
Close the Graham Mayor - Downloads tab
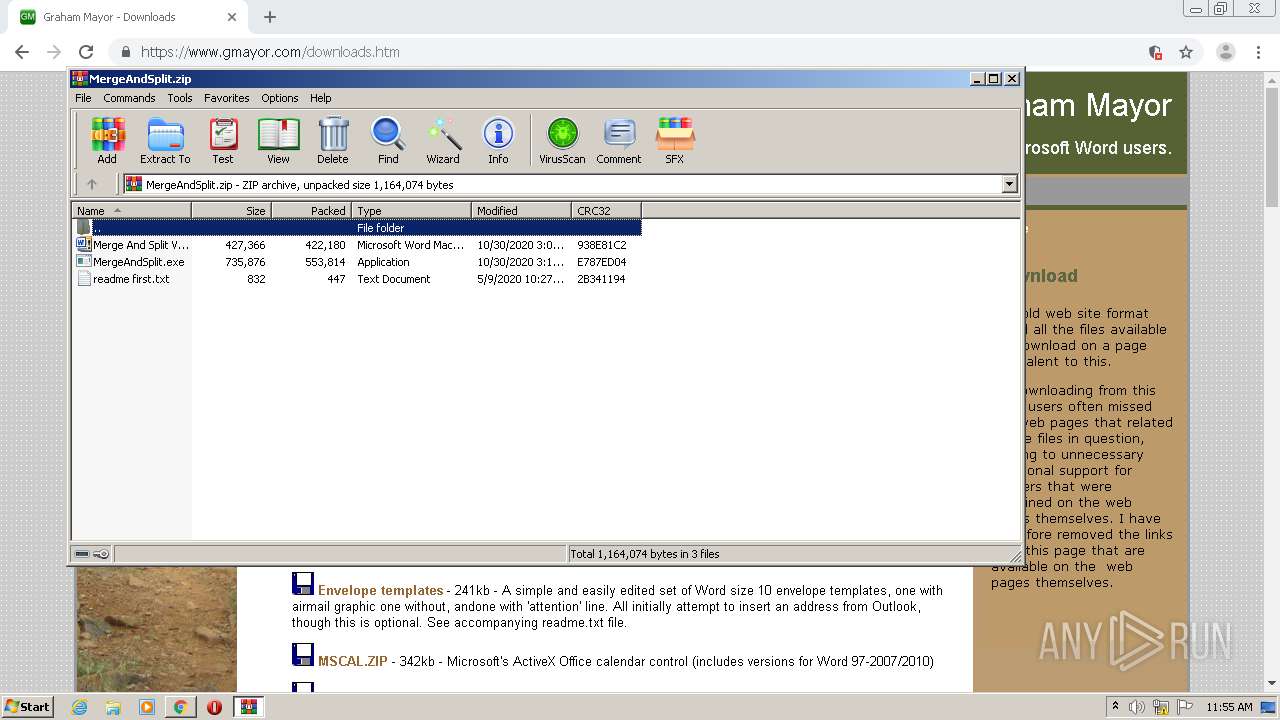point(232,17)
